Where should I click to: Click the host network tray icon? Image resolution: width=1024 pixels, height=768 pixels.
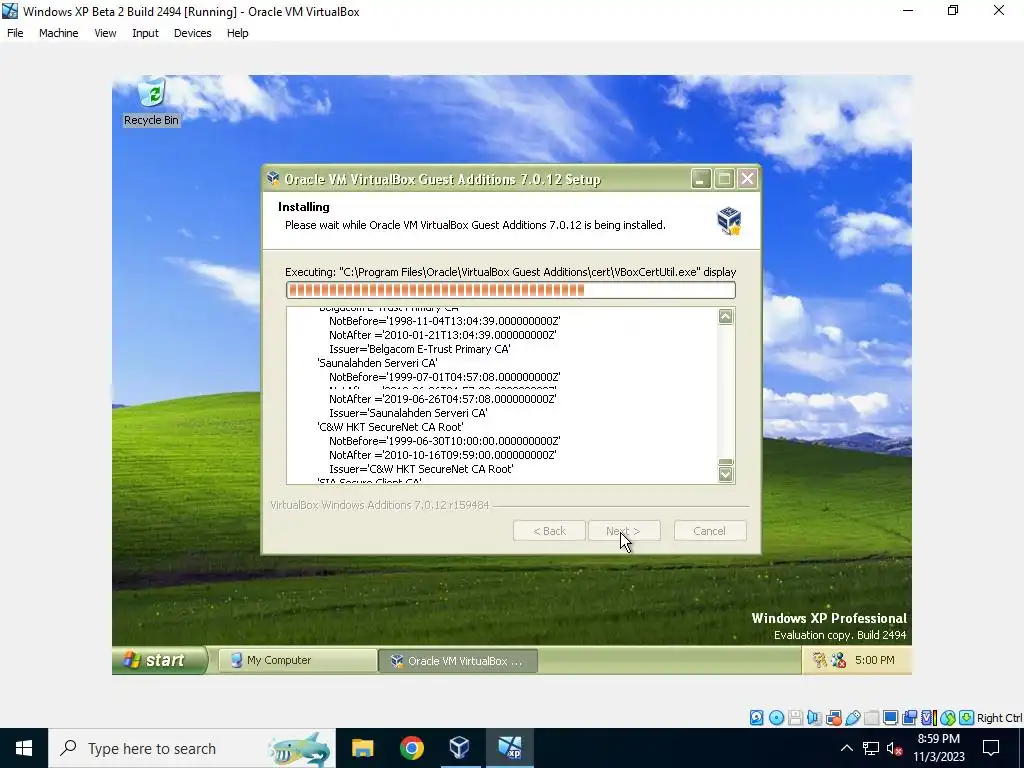(x=871, y=748)
